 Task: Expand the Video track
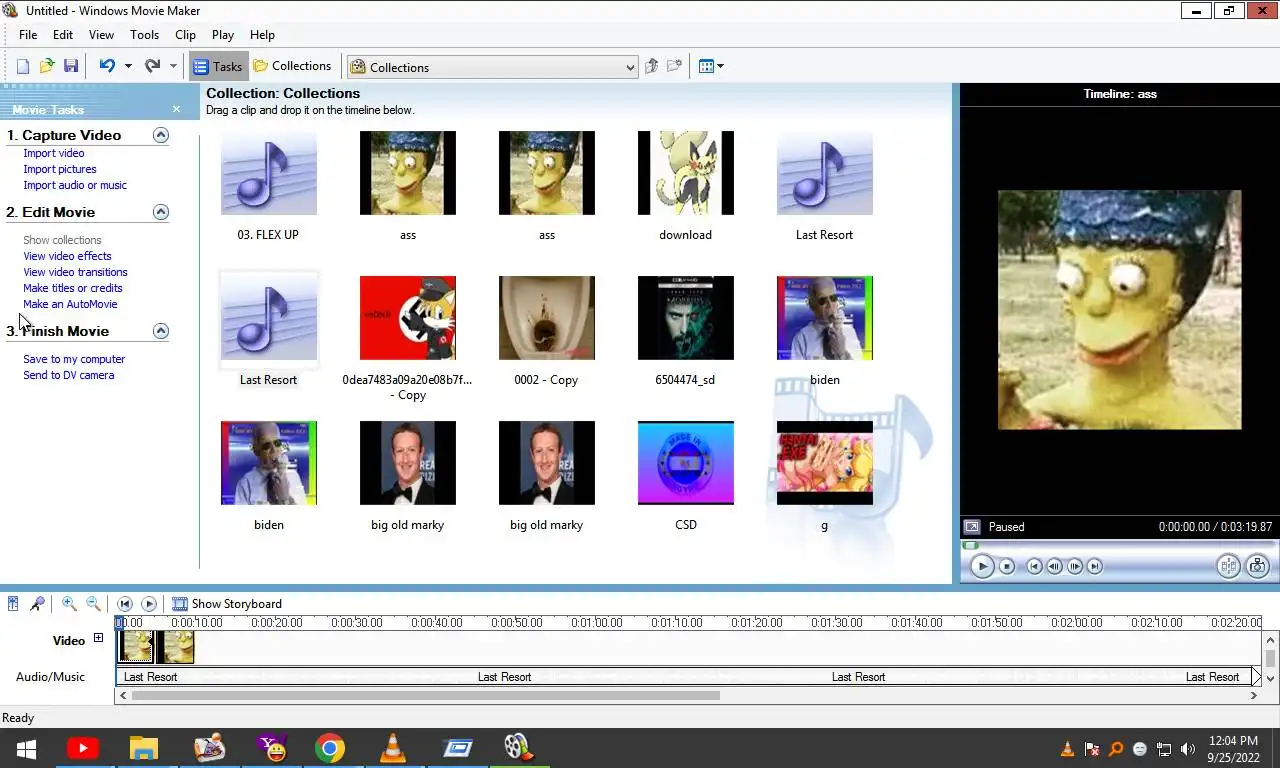pyautogui.click(x=98, y=638)
